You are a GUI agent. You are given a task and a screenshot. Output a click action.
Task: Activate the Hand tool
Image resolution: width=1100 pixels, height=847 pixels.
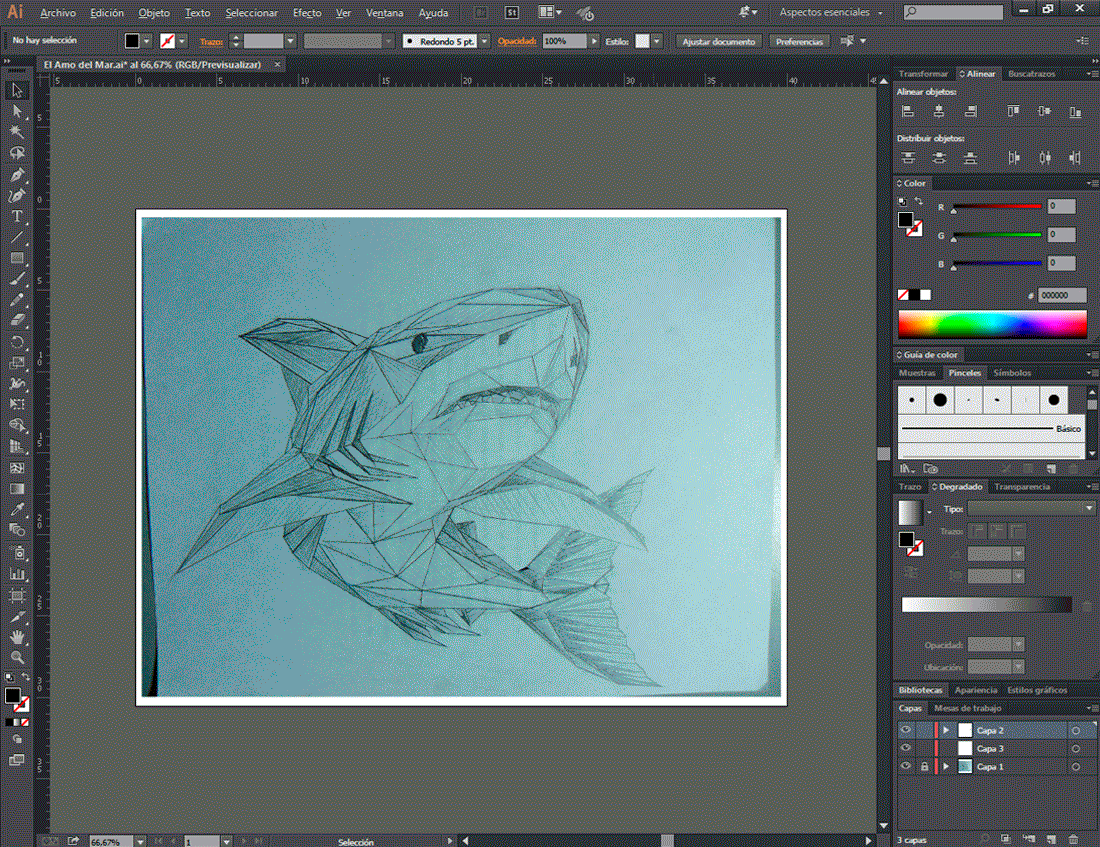coord(17,637)
